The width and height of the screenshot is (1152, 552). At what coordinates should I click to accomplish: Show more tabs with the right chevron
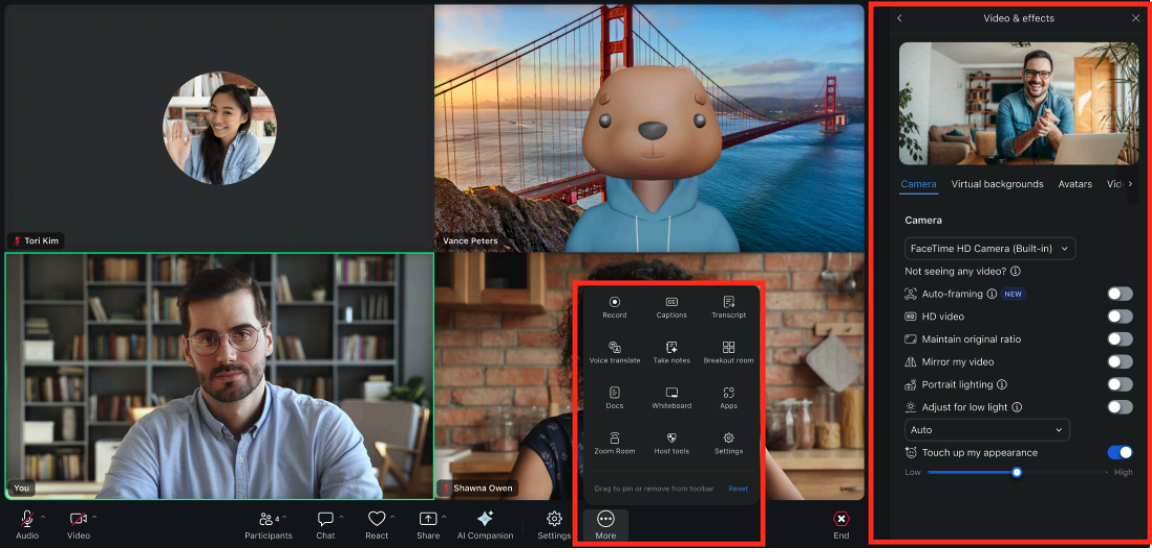(x=1130, y=184)
